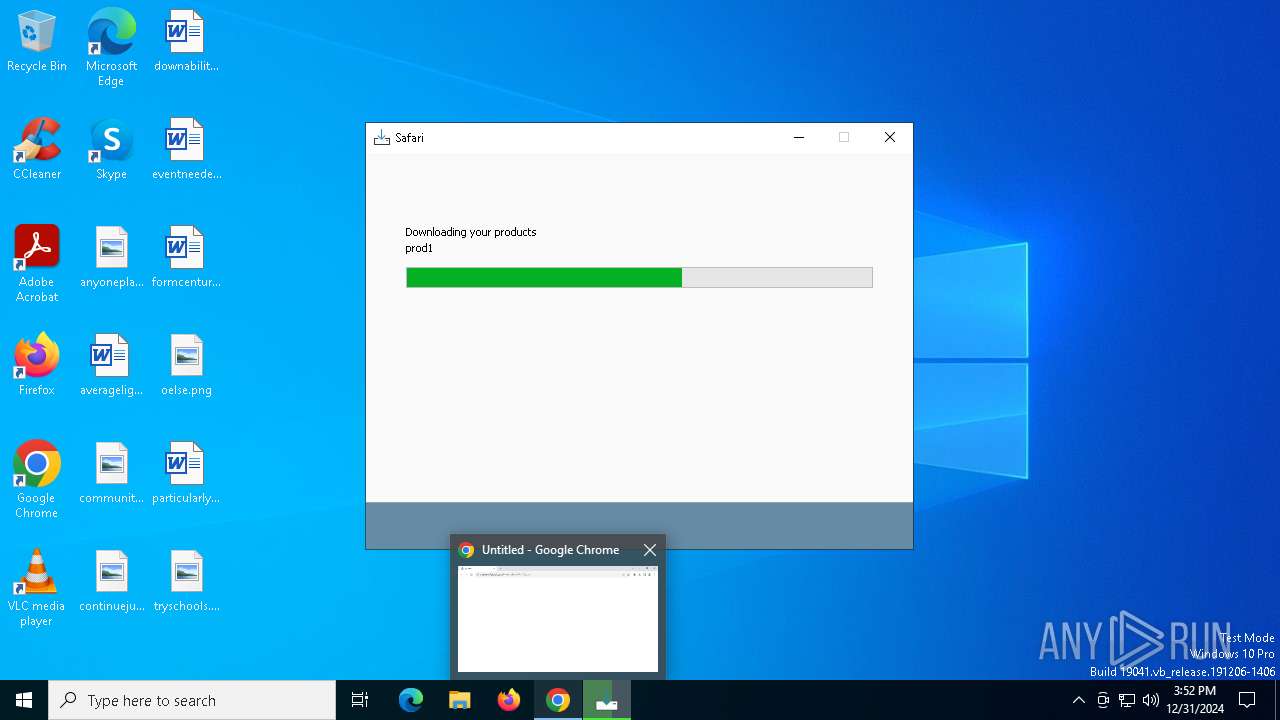The image size is (1280, 720).
Task: Open File Explorer from the taskbar
Action: pyautogui.click(x=460, y=700)
